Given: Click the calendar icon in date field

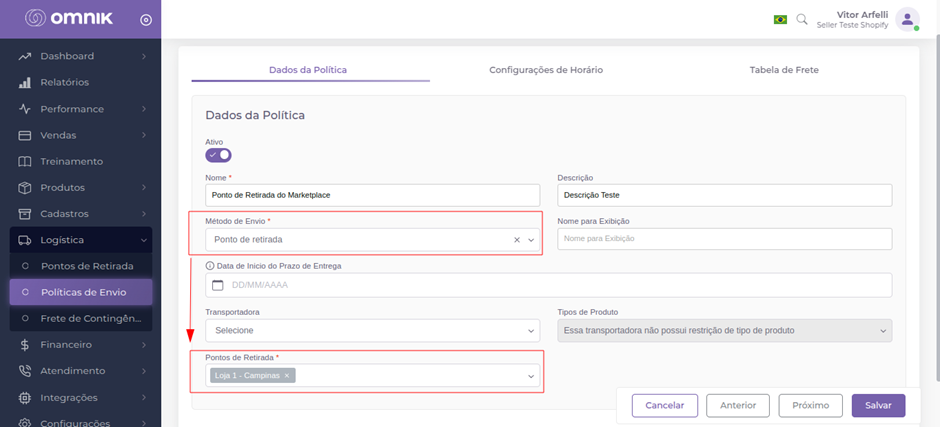Looking at the screenshot, I should coord(218,285).
